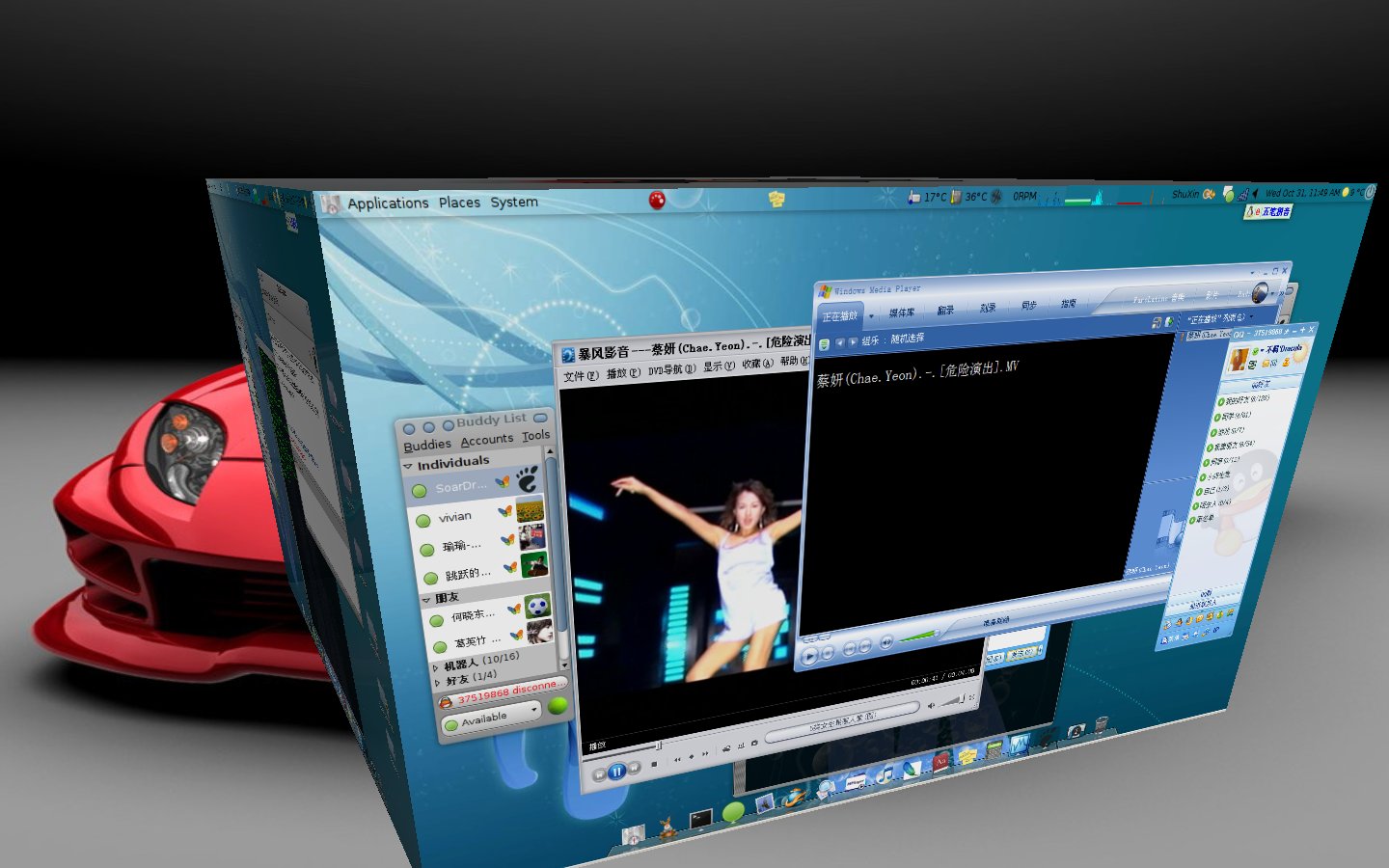Switch to 媒体库 tab in Media Player
The image size is (1389, 868).
(902, 312)
